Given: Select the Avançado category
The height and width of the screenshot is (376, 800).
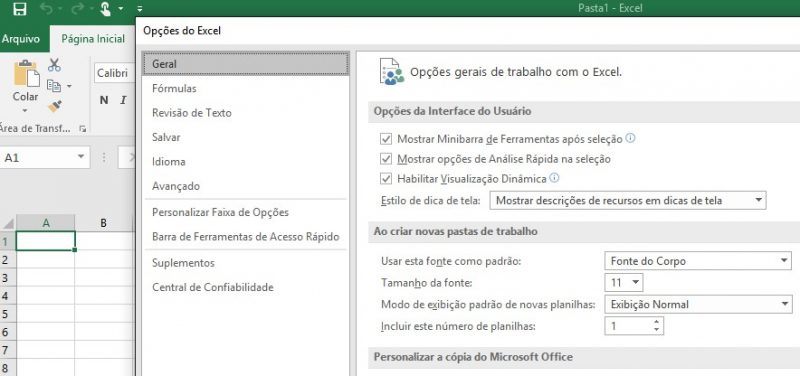Looking at the screenshot, I should 246,186.
